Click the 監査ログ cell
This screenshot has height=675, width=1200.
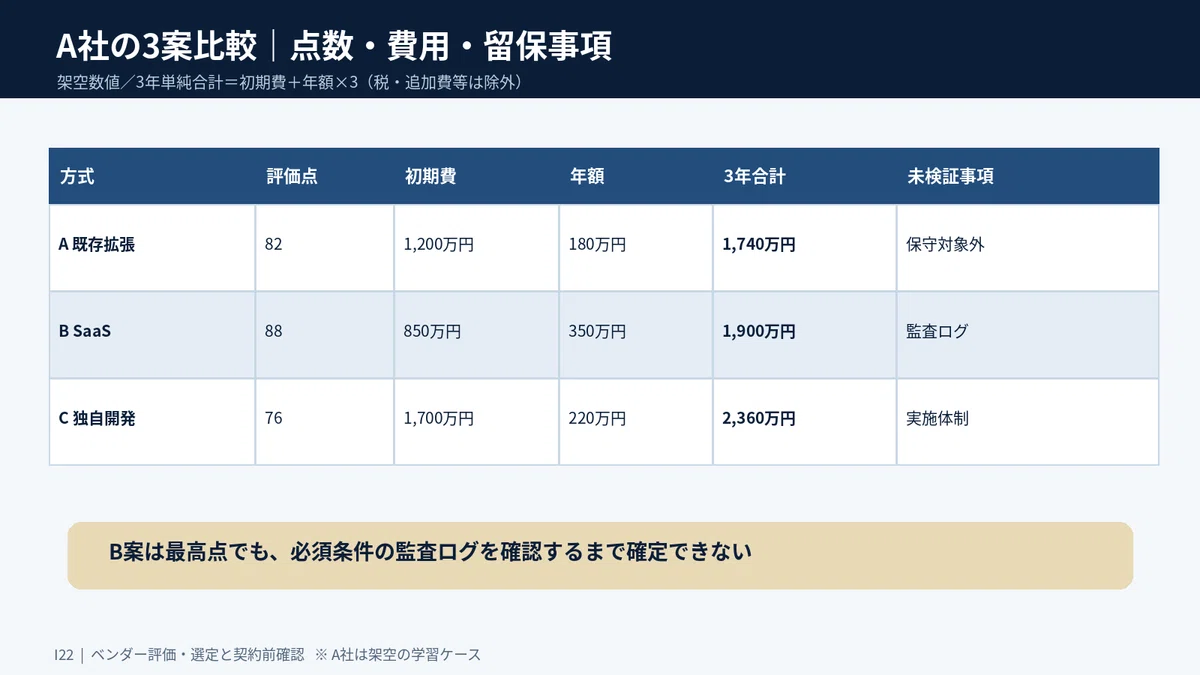1028,335
